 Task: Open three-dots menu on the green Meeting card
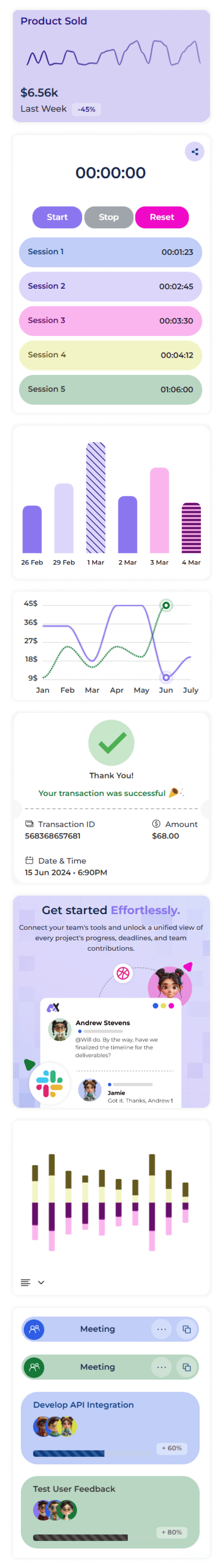click(x=161, y=1367)
